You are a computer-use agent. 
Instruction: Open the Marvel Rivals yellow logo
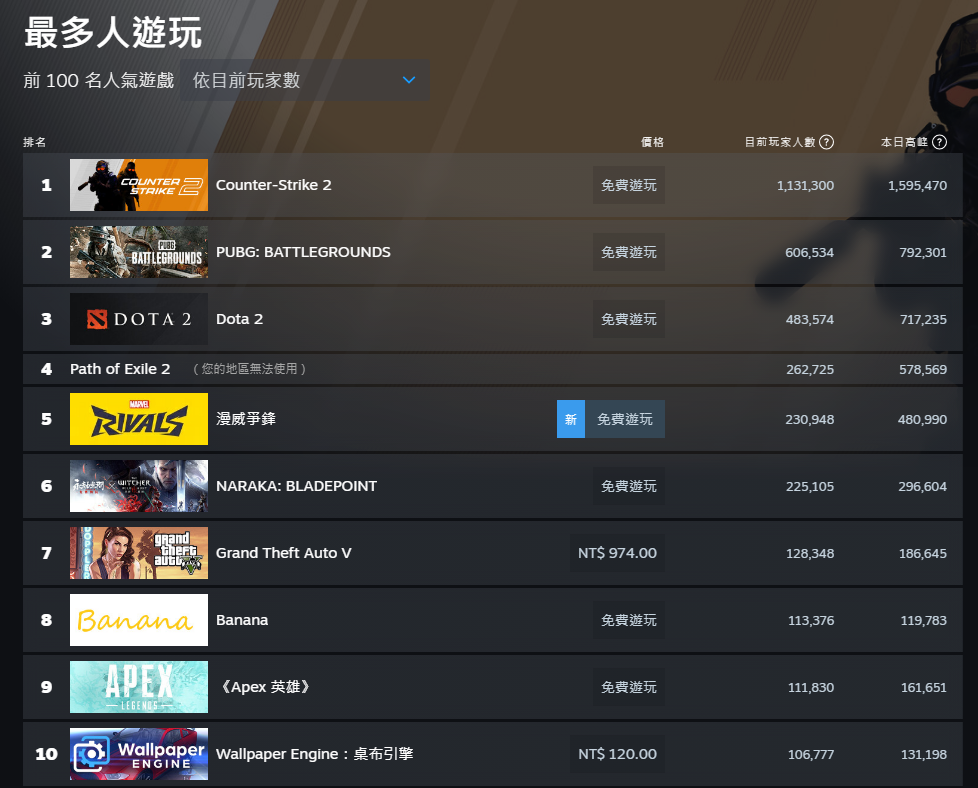(139, 419)
